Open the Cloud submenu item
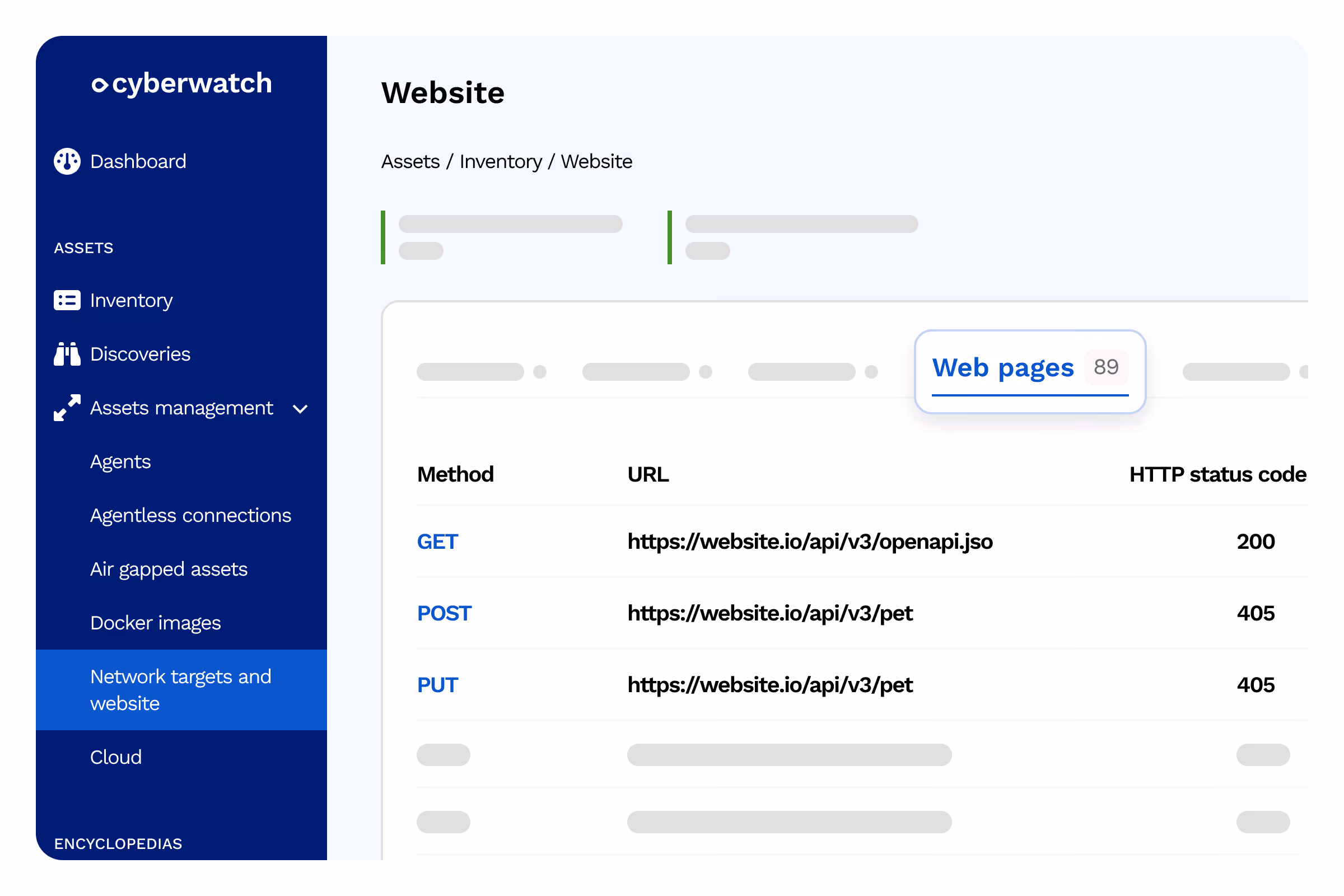 116,757
